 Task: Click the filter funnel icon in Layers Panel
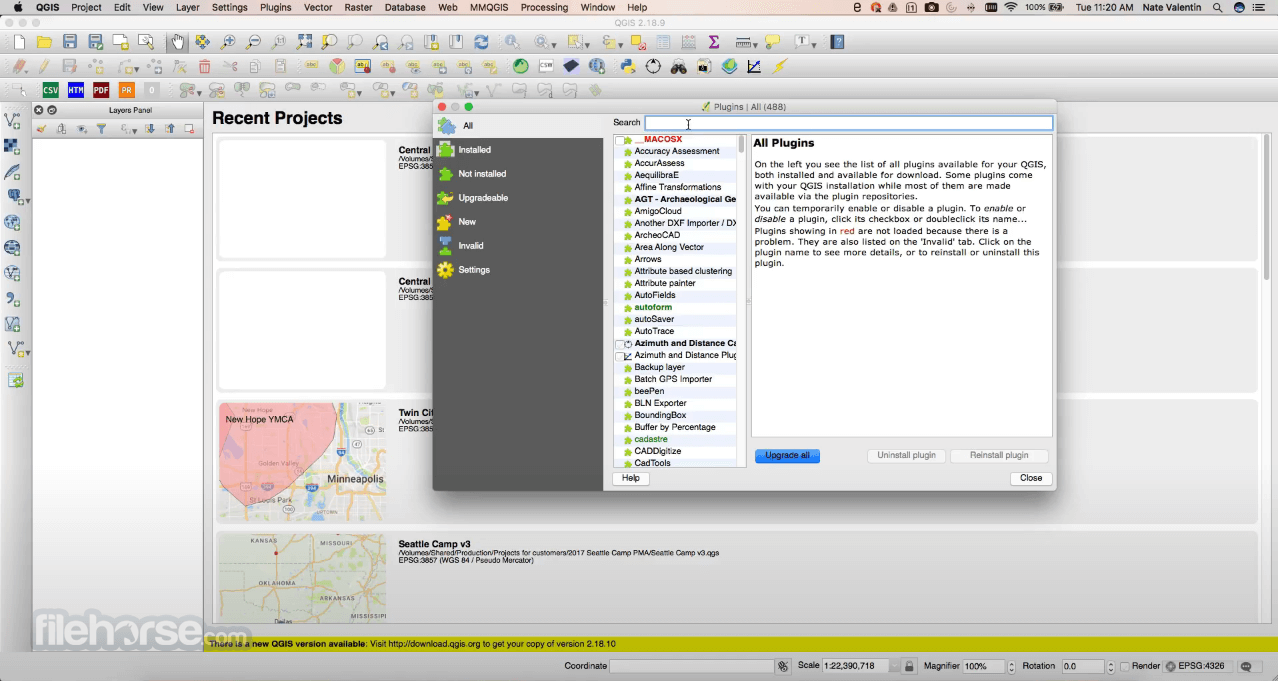pyautogui.click(x=101, y=129)
